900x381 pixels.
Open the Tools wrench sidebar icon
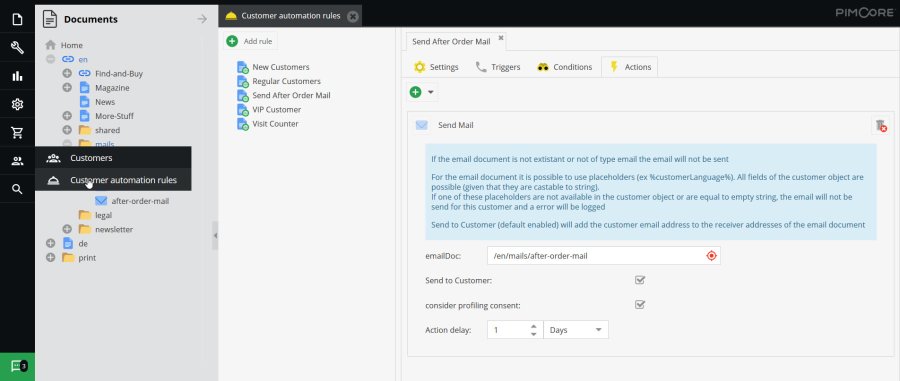(17, 48)
